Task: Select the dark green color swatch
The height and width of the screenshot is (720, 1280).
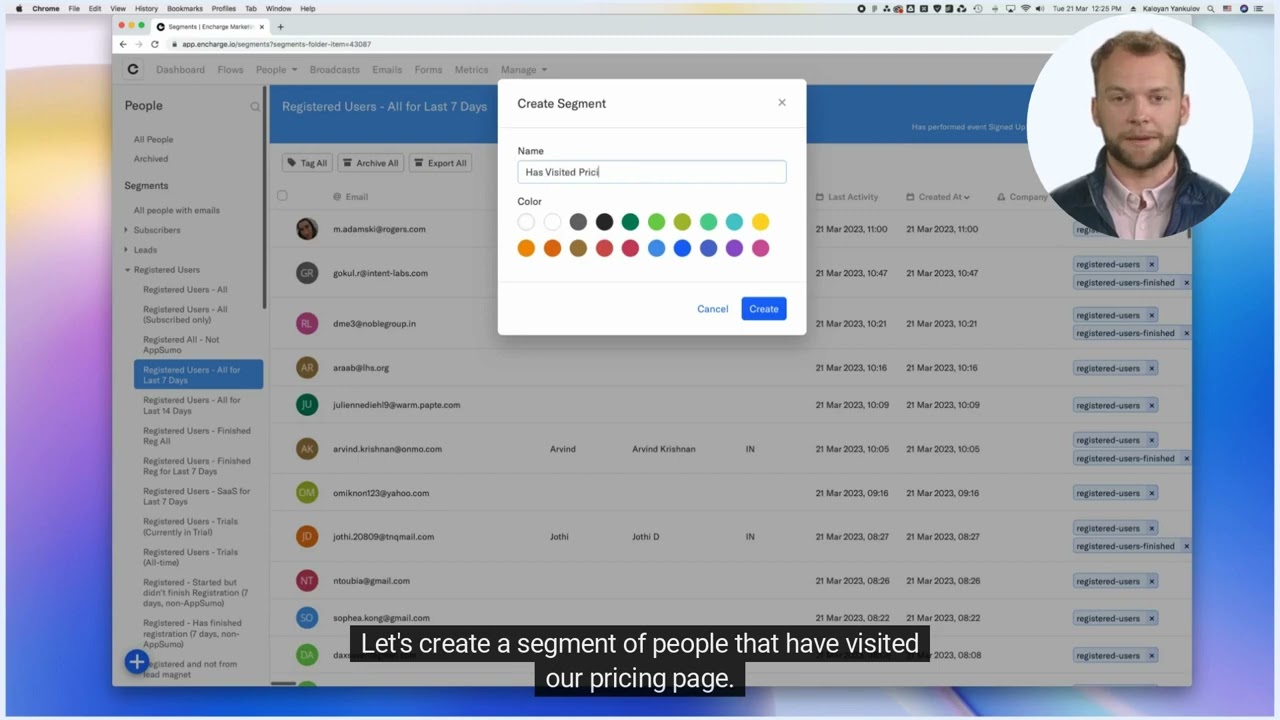Action: click(x=630, y=222)
